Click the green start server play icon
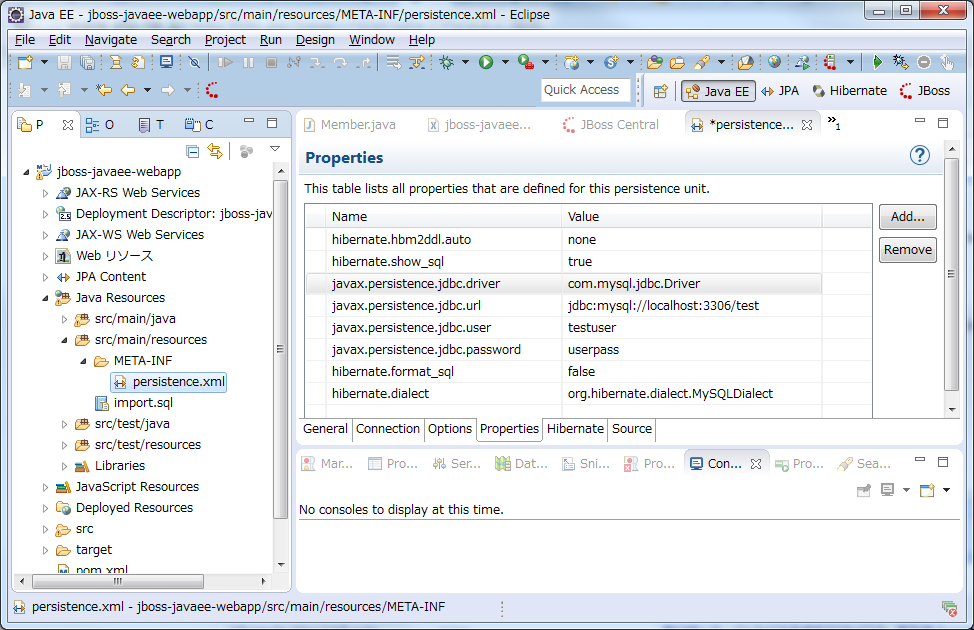 877,62
